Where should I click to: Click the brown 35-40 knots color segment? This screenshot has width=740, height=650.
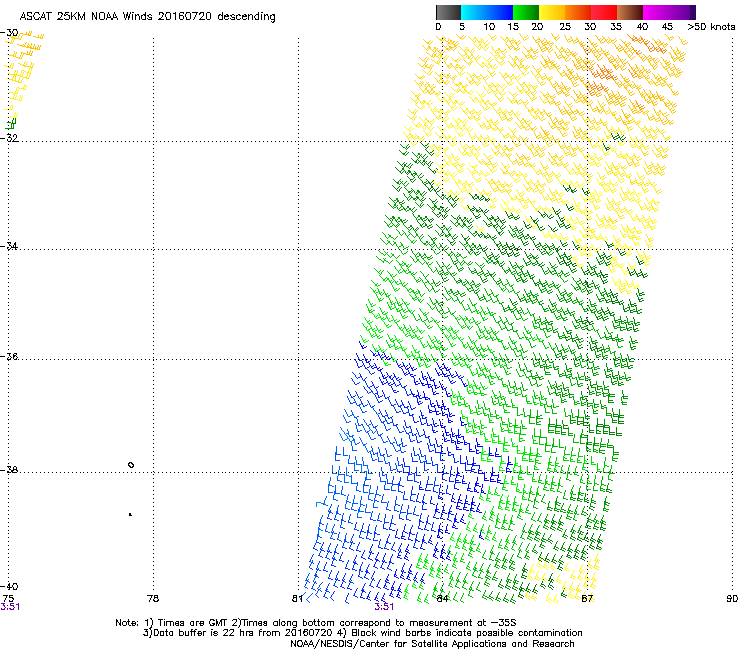coord(630,12)
